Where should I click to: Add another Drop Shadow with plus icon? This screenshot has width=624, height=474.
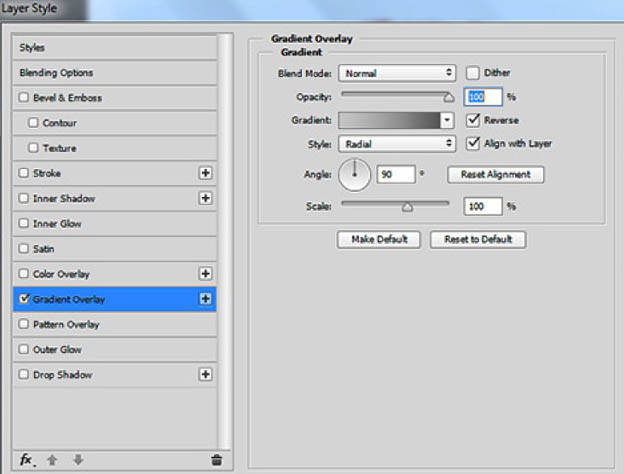coord(206,375)
